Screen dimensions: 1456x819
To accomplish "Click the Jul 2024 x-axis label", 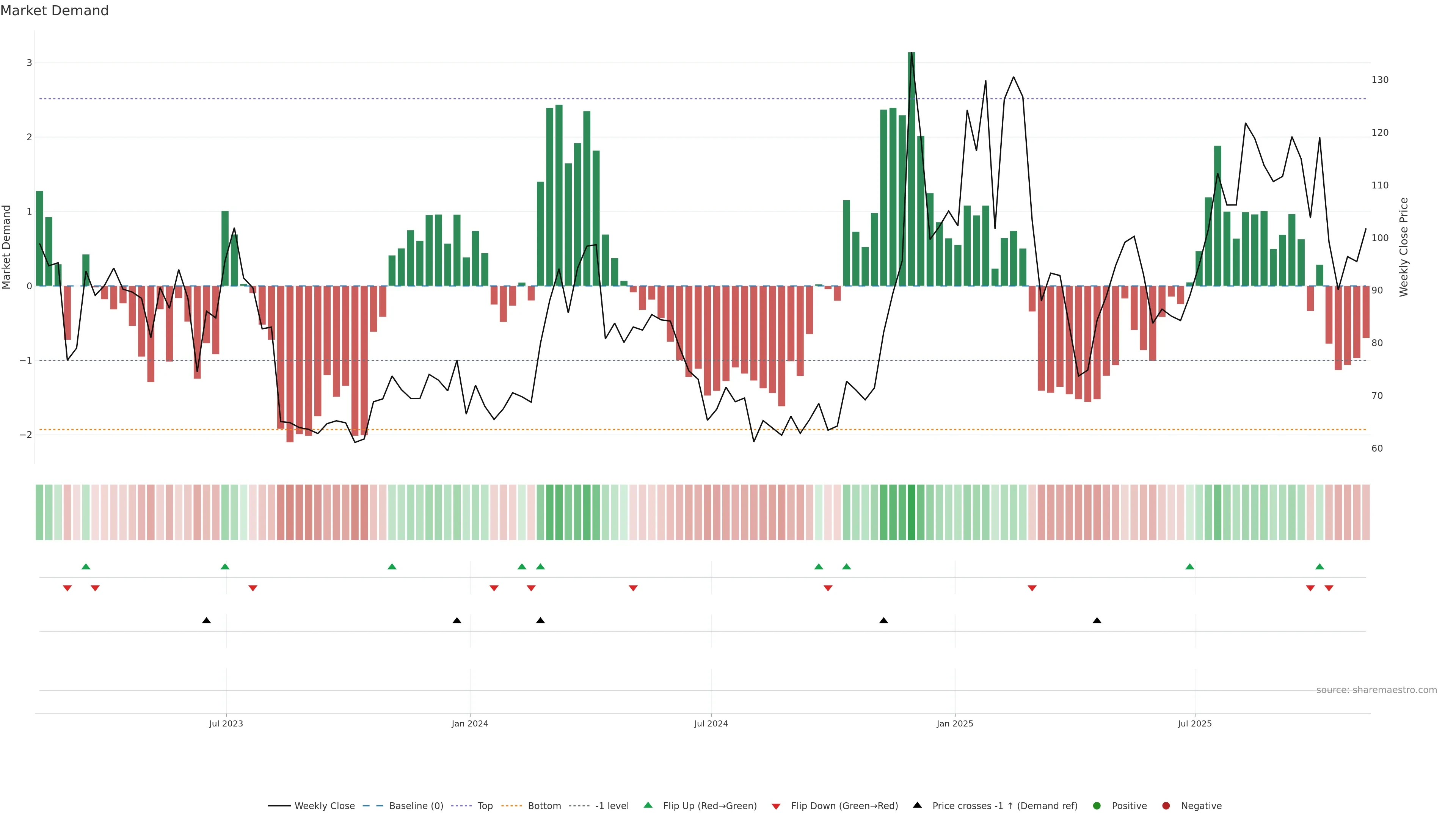I will (x=711, y=723).
